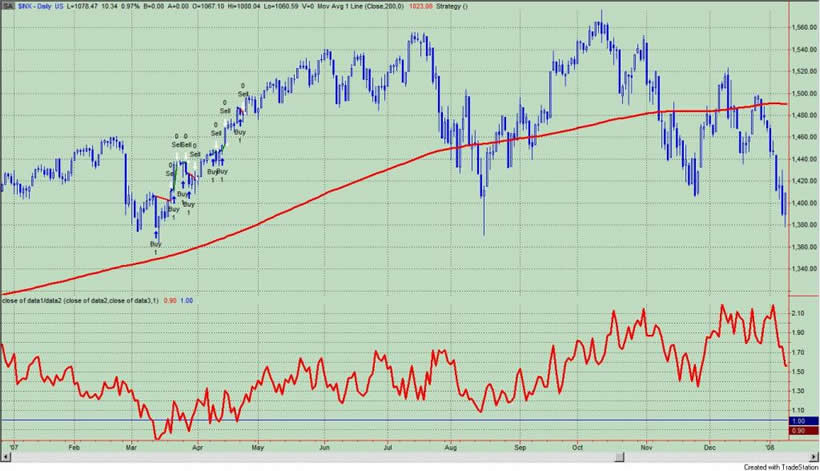
Task: Click the 'Oct' date axis label
Action: click(x=577, y=447)
